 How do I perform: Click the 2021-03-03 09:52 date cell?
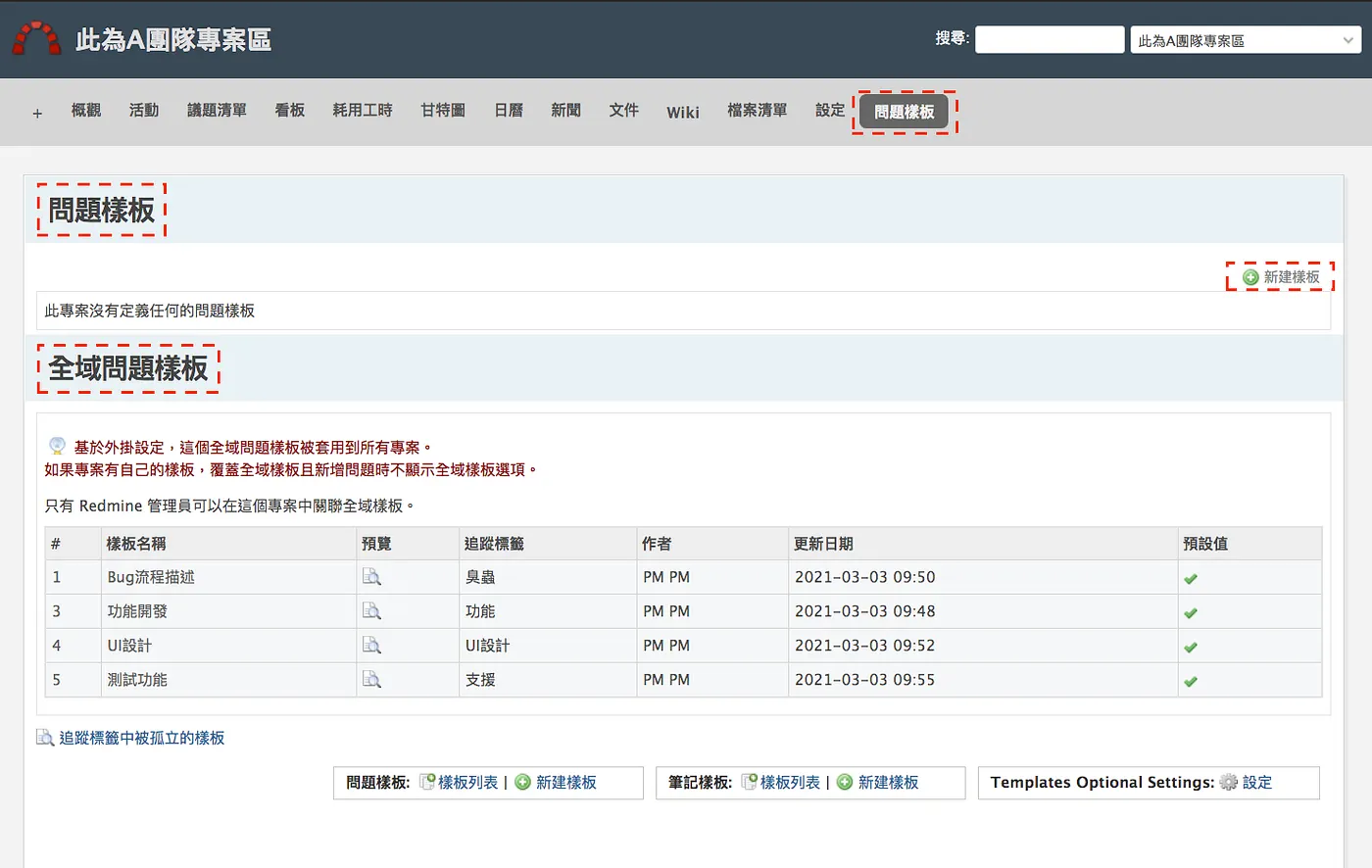point(983,646)
